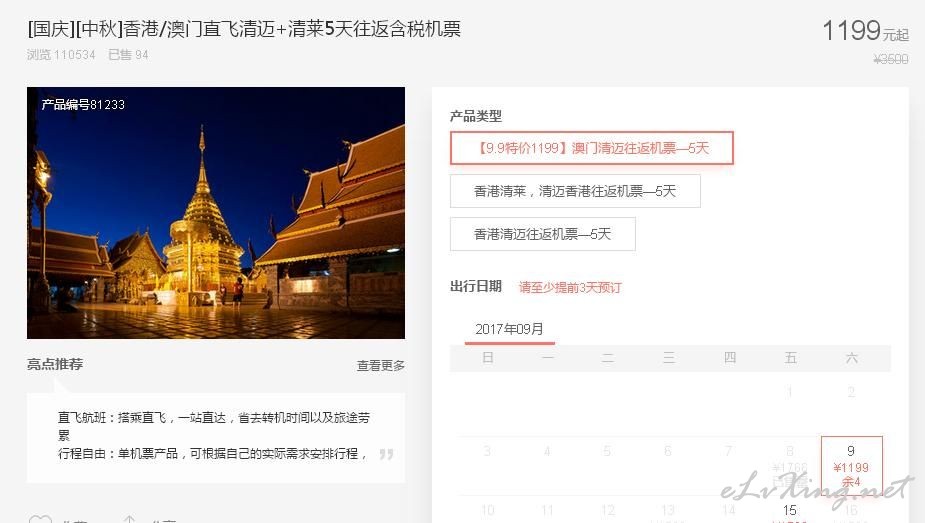The image size is (925, 523).
Task: Click the 行程自由 highlight description line
Action: point(212,453)
